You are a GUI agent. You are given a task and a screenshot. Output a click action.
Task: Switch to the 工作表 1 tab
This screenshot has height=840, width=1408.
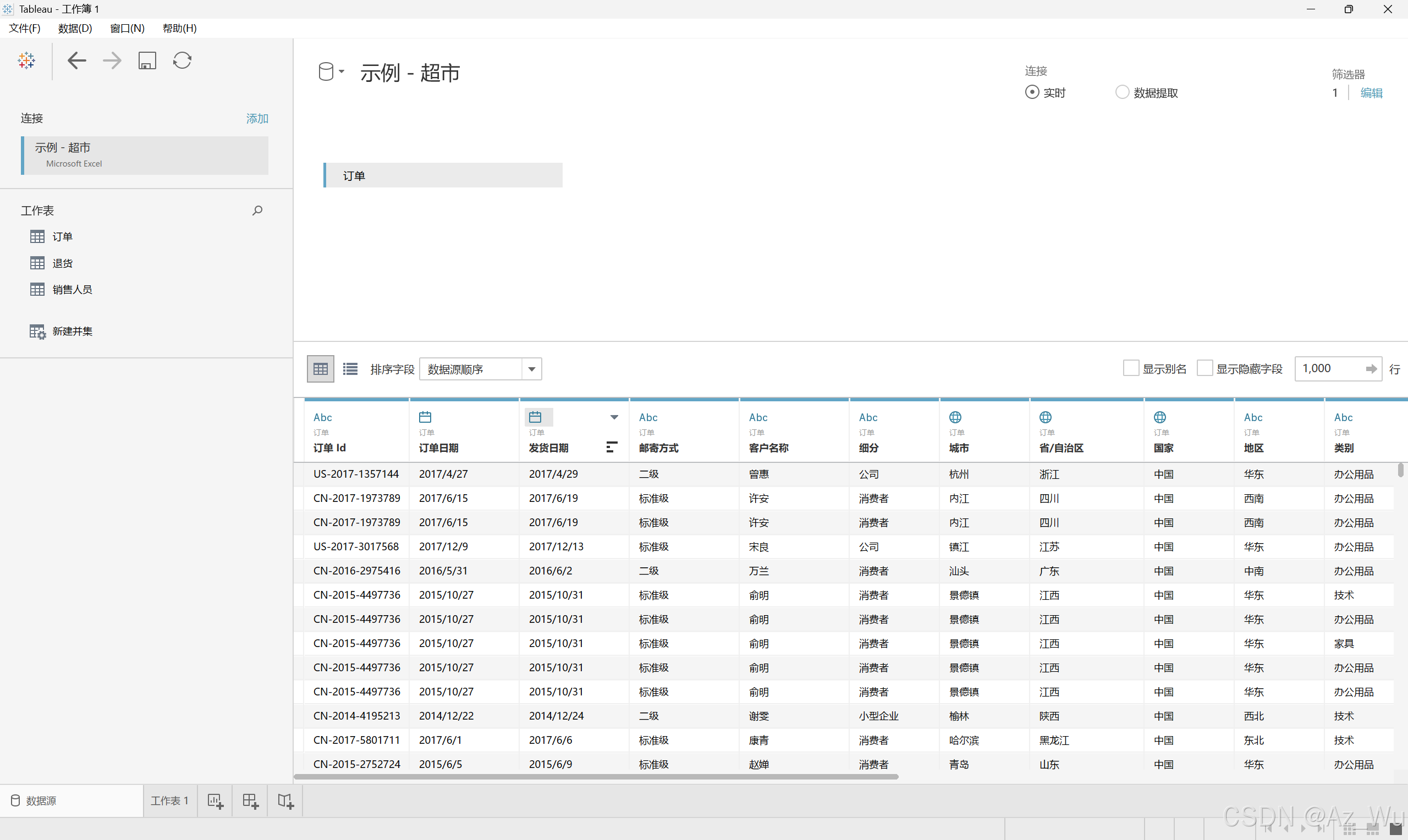pos(169,800)
